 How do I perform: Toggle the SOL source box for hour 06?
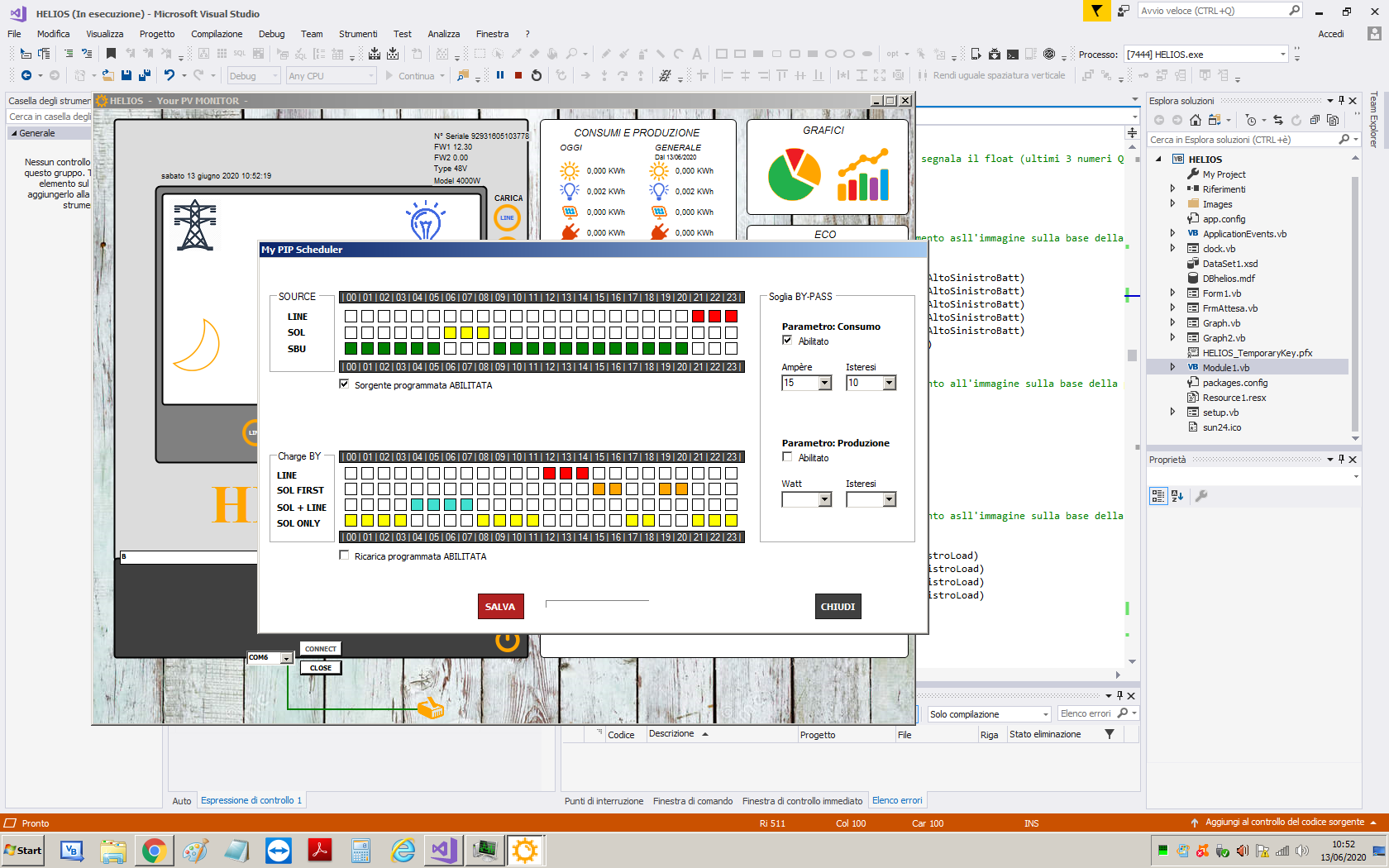point(450,332)
